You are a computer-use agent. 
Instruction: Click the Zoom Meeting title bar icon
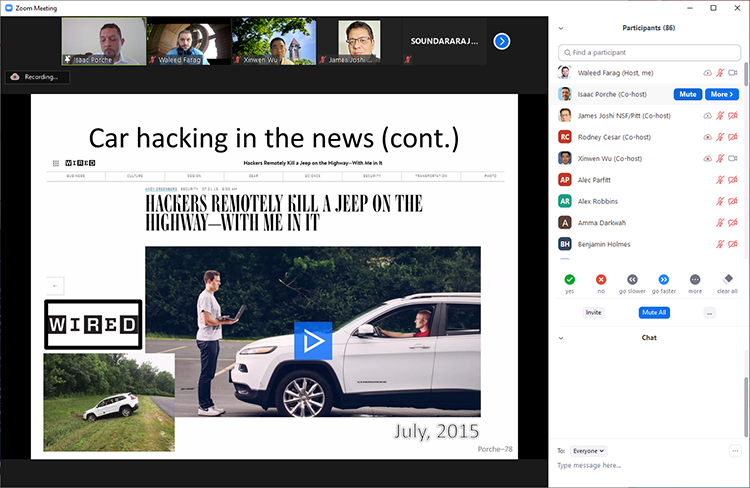click(x=8, y=8)
